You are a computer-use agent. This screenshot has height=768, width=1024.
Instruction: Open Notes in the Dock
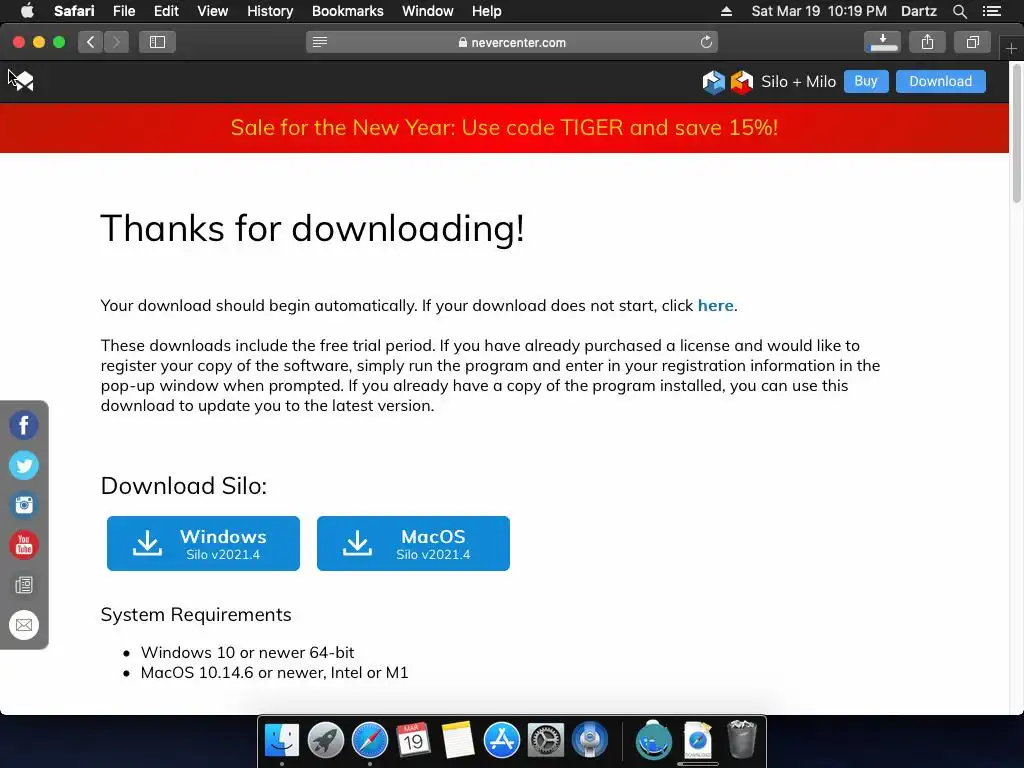457,740
